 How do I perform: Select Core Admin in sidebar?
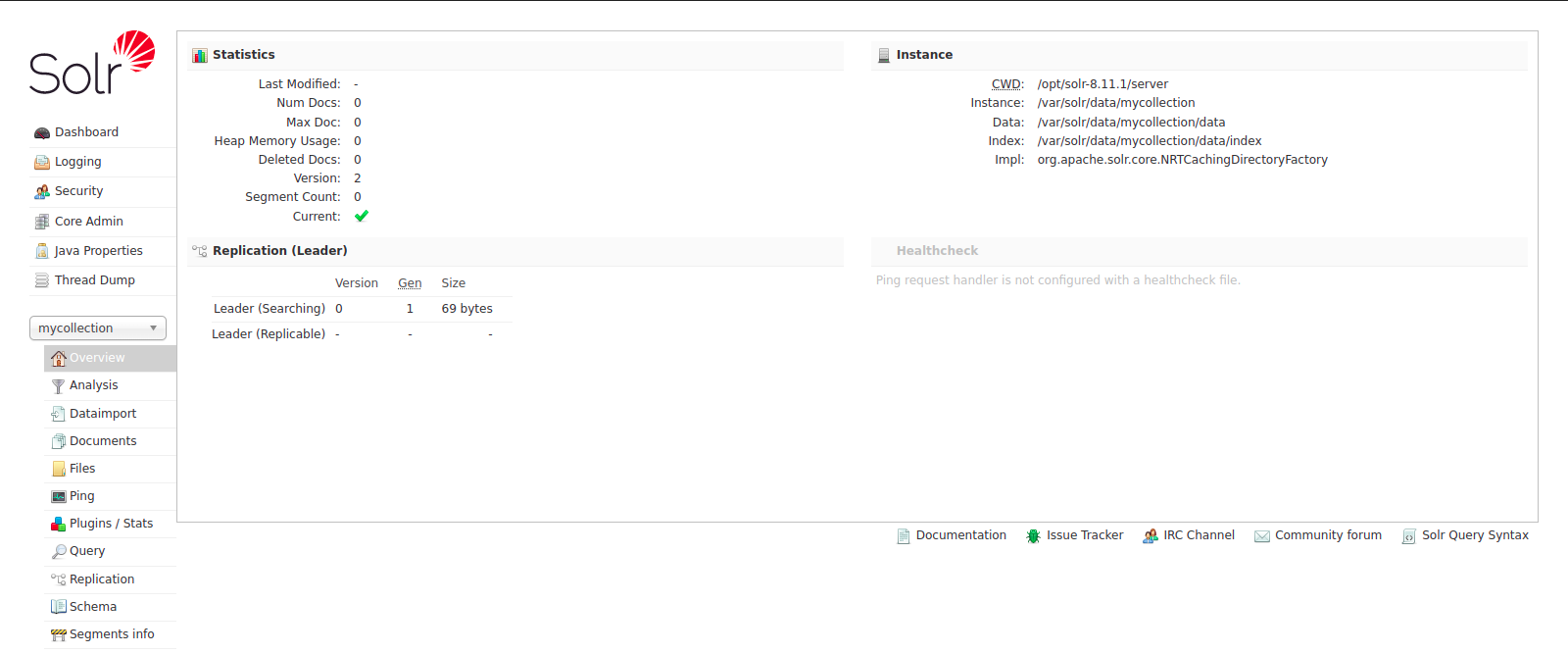click(89, 222)
